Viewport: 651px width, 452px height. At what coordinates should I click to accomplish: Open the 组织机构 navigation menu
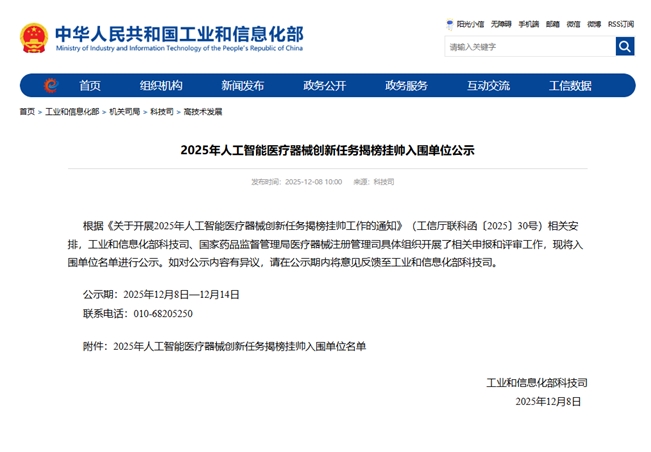[161, 85]
